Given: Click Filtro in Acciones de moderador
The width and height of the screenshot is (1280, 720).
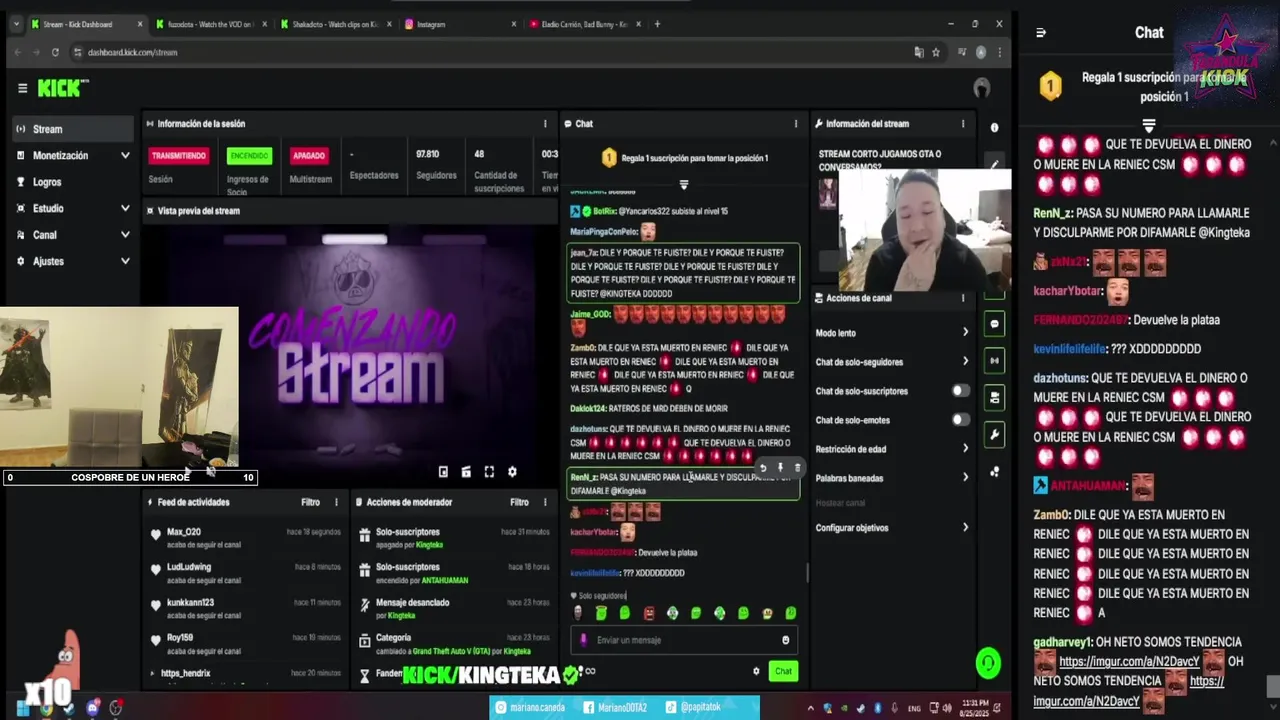Looking at the screenshot, I should (519, 502).
